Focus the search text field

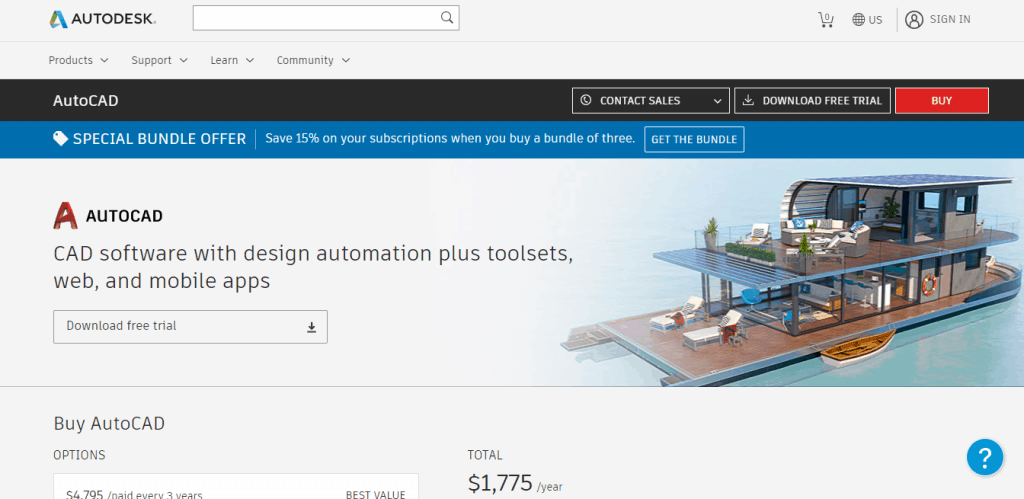(x=315, y=18)
